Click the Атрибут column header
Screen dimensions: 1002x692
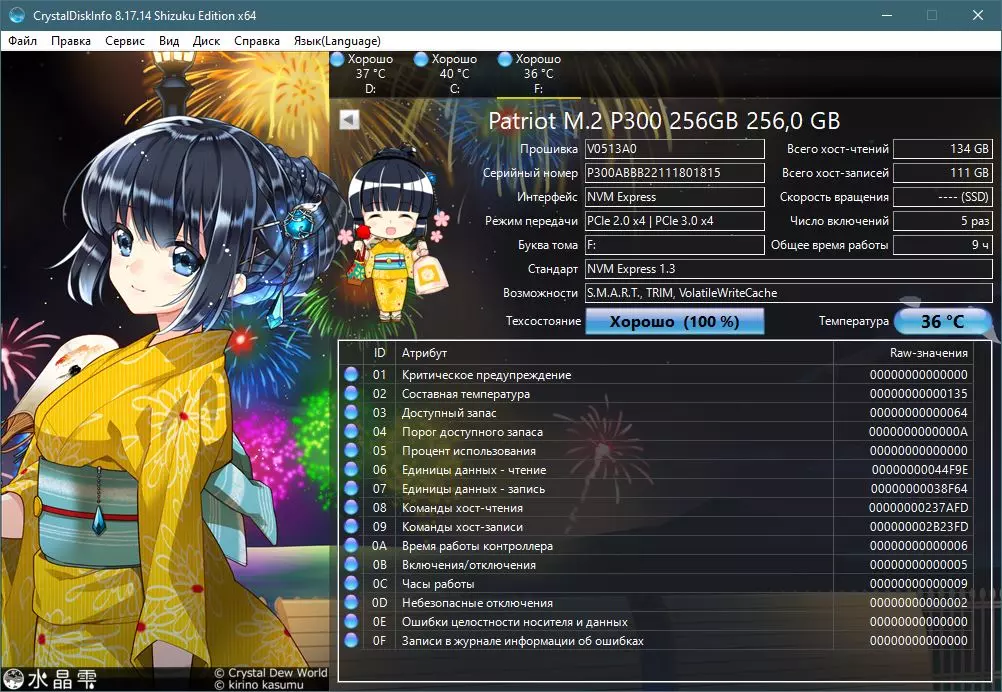click(x=615, y=353)
